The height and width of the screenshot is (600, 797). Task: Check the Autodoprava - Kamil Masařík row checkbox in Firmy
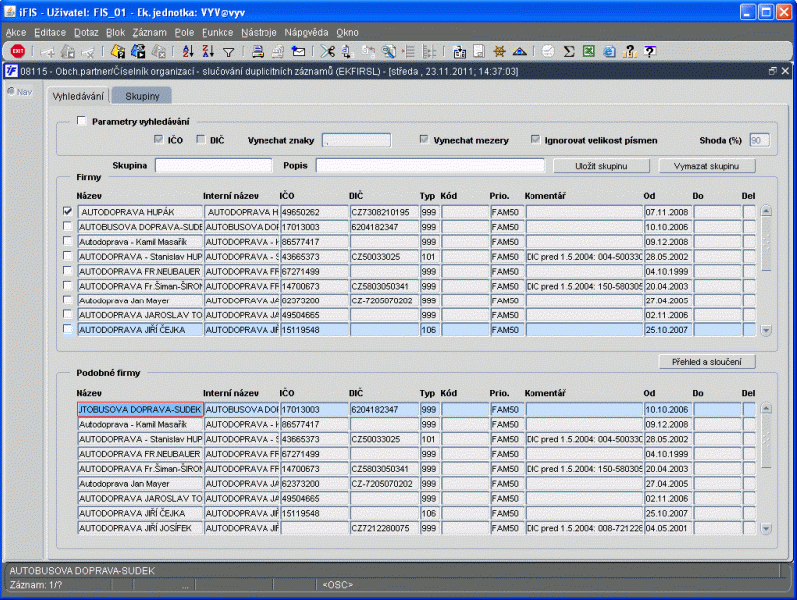[x=68, y=241]
